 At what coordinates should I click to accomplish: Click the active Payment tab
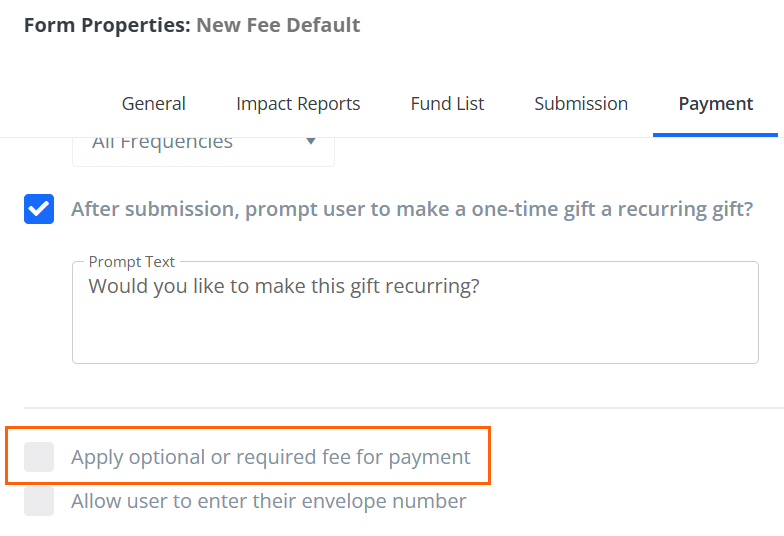pos(715,104)
